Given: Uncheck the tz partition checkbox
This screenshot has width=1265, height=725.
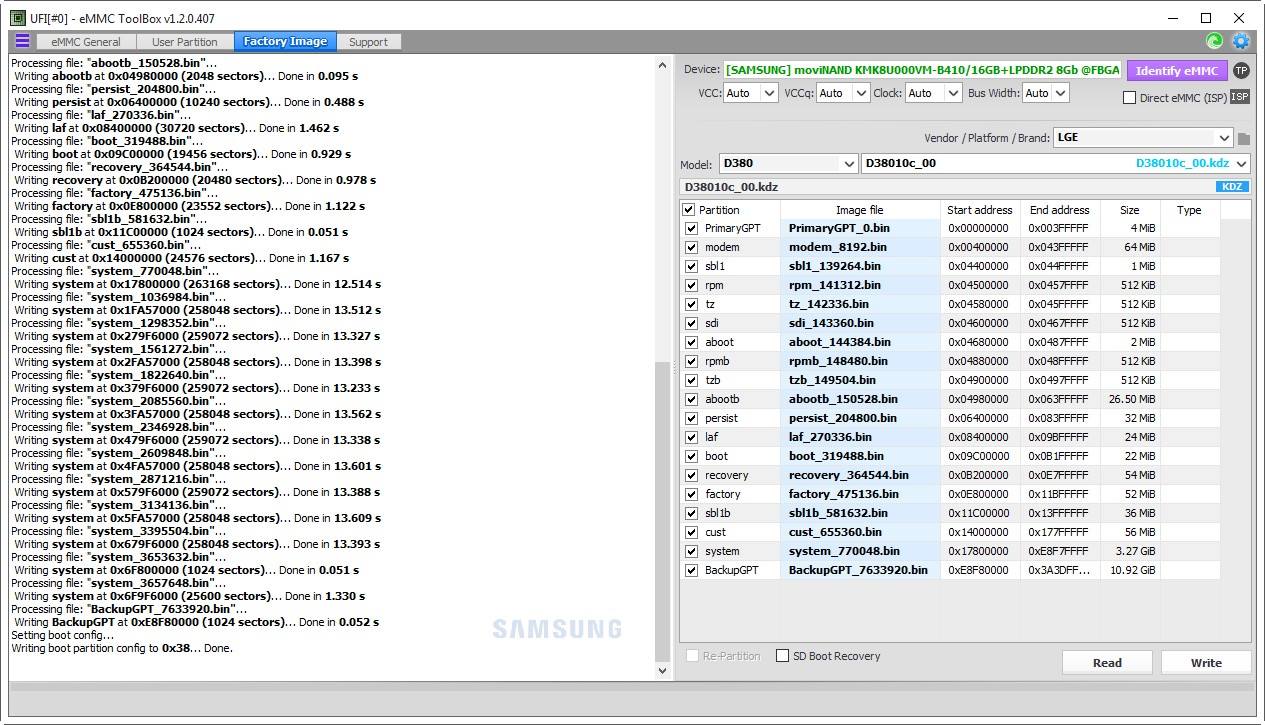Looking at the screenshot, I should click(x=691, y=304).
